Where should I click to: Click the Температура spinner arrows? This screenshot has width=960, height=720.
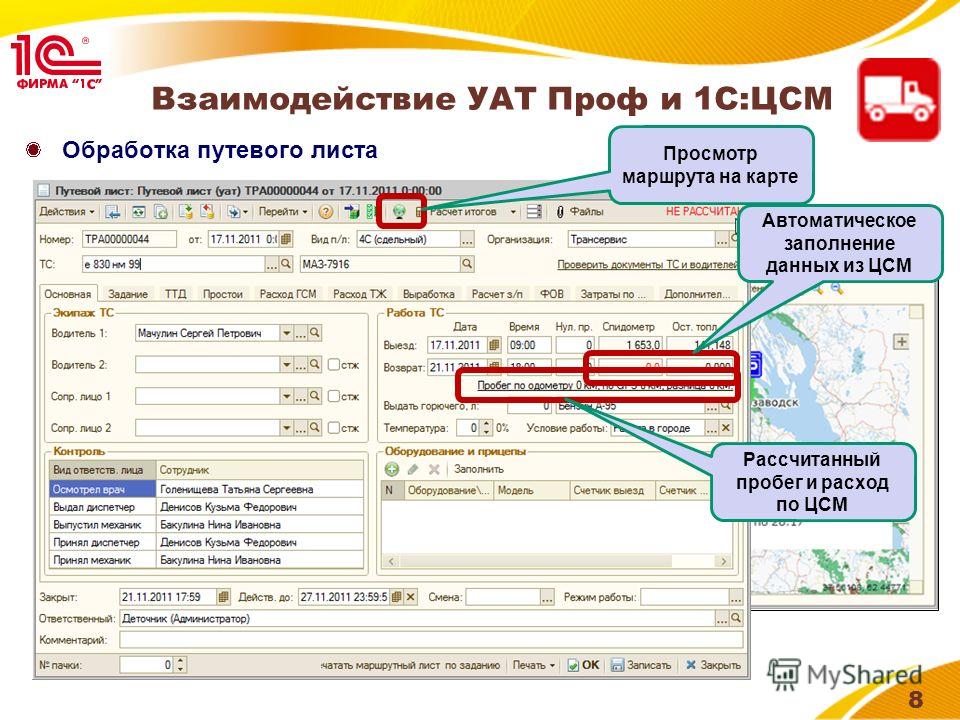(x=486, y=427)
